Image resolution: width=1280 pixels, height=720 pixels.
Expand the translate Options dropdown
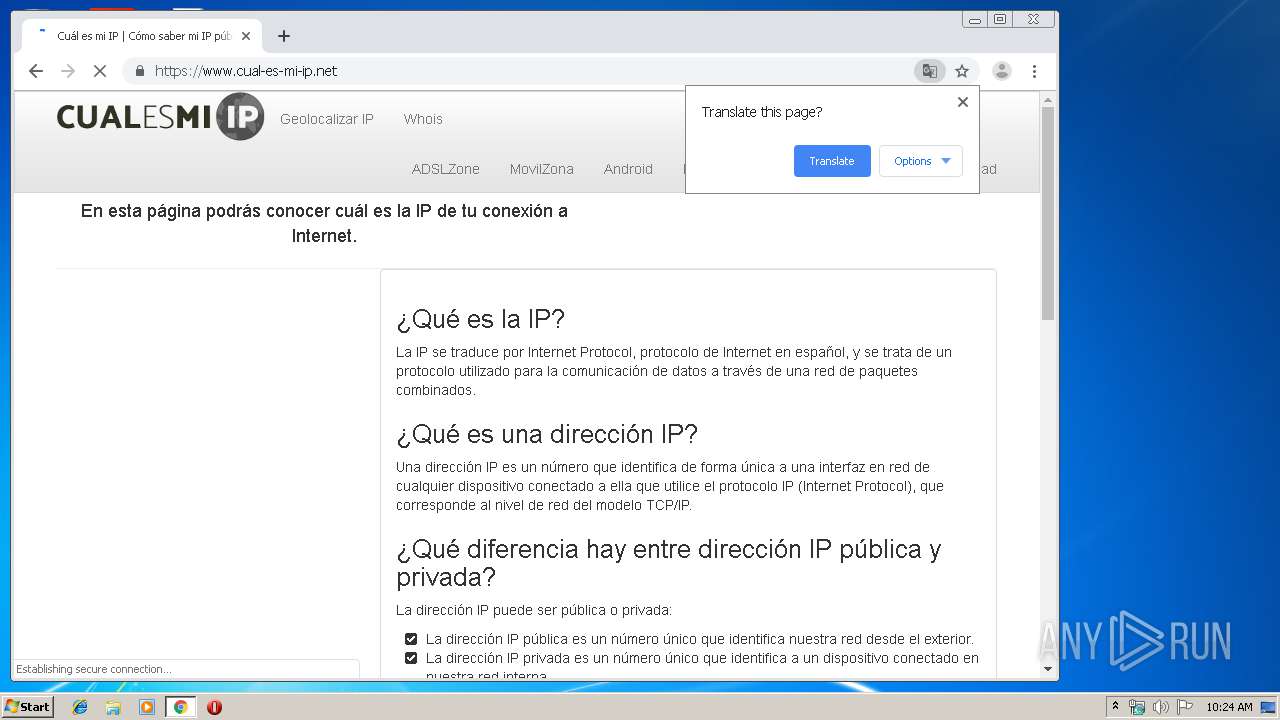tap(921, 161)
